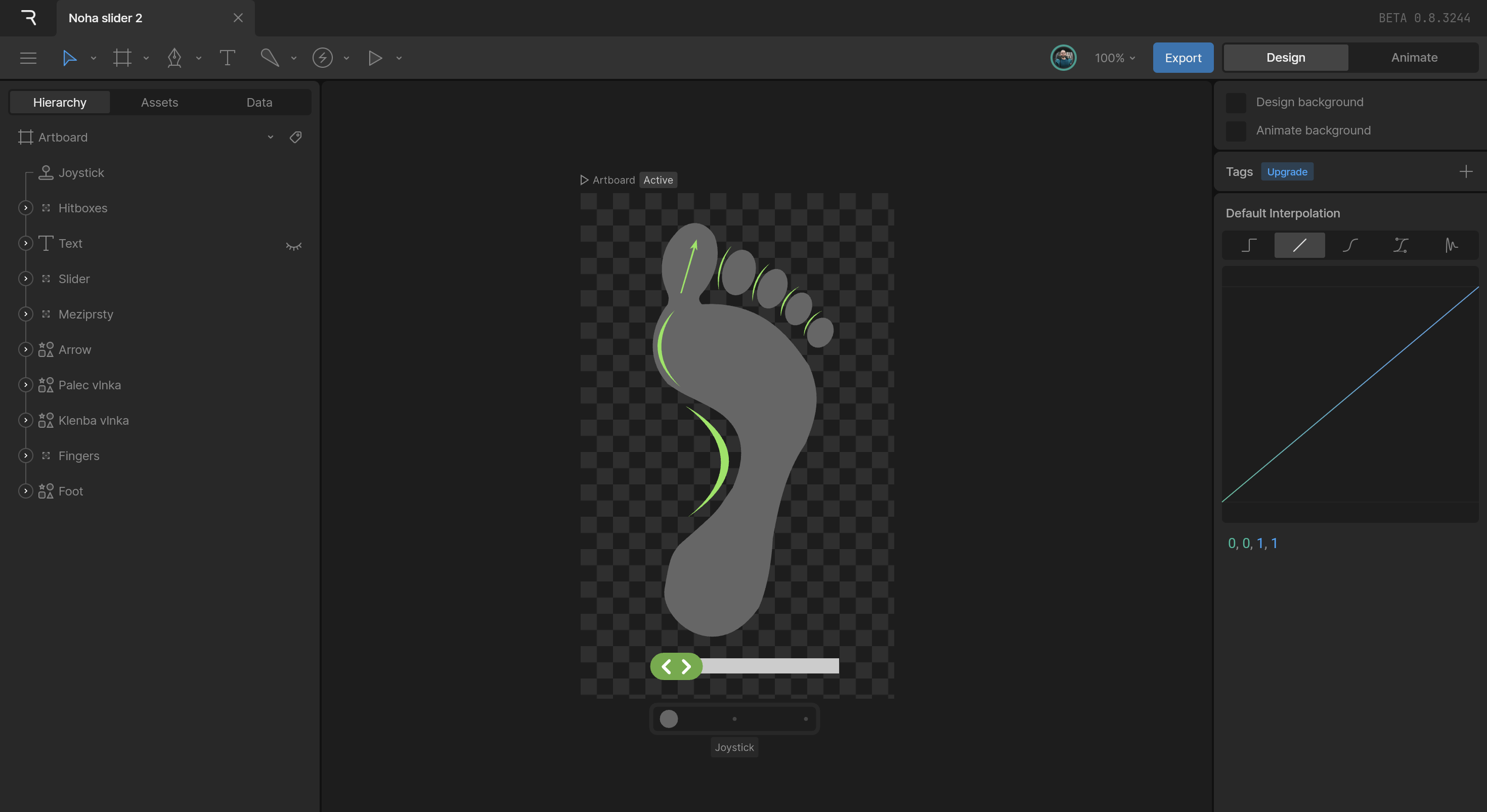Select the custom cubic interpolation icon
The height and width of the screenshot is (812, 1487).
click(x=1401, y=245)
